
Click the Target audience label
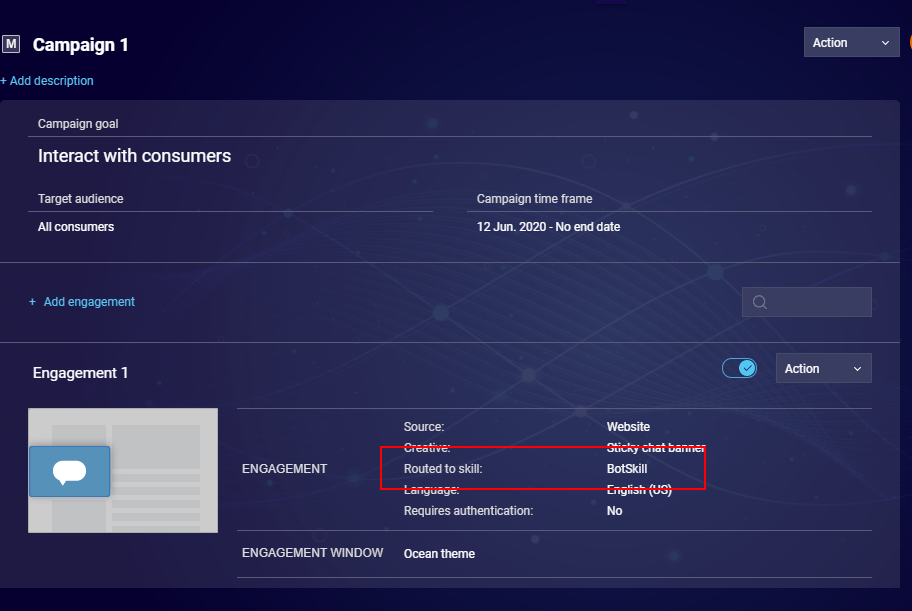click(x=81, y=199)
